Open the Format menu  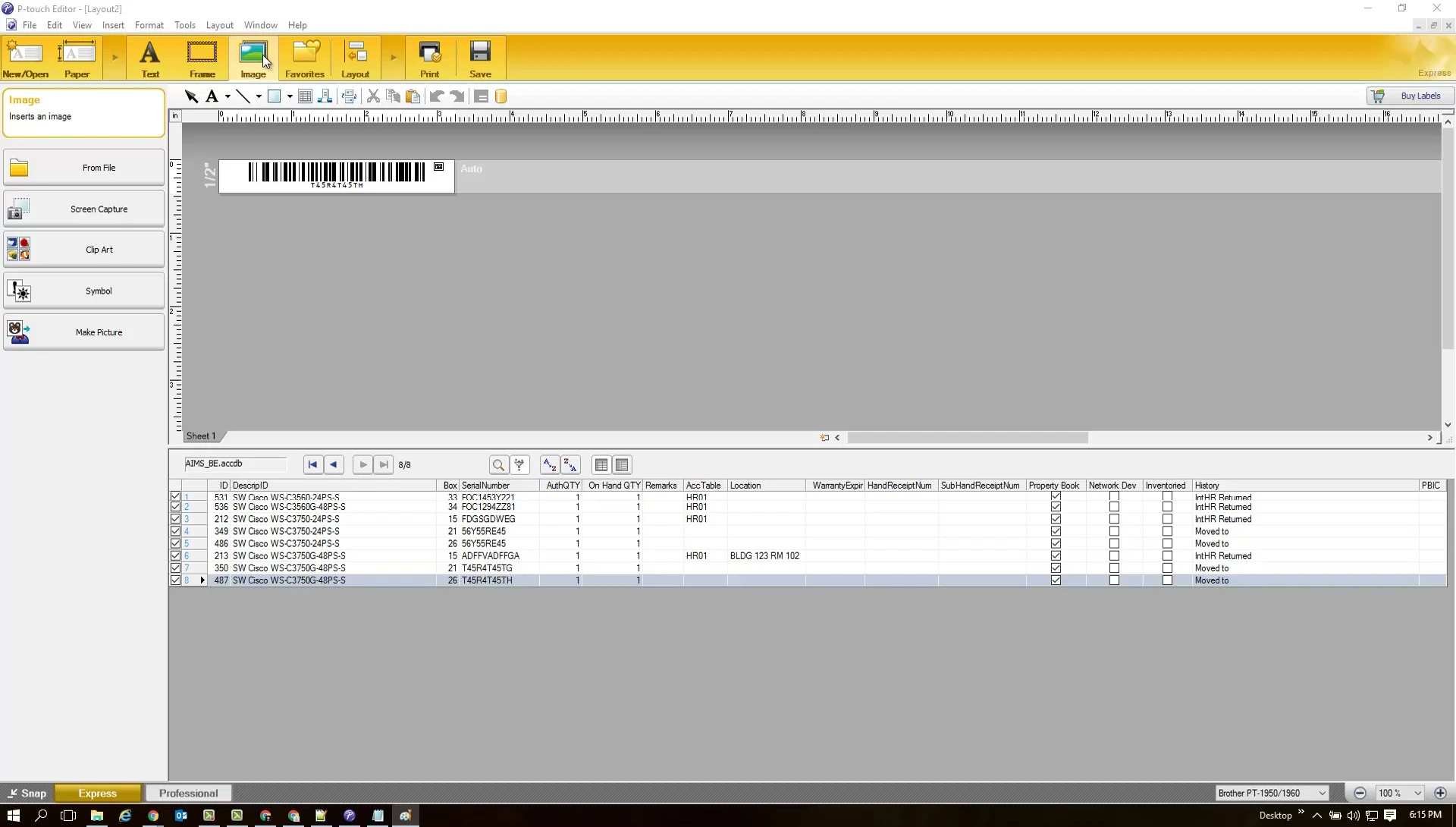click(149, 25)
